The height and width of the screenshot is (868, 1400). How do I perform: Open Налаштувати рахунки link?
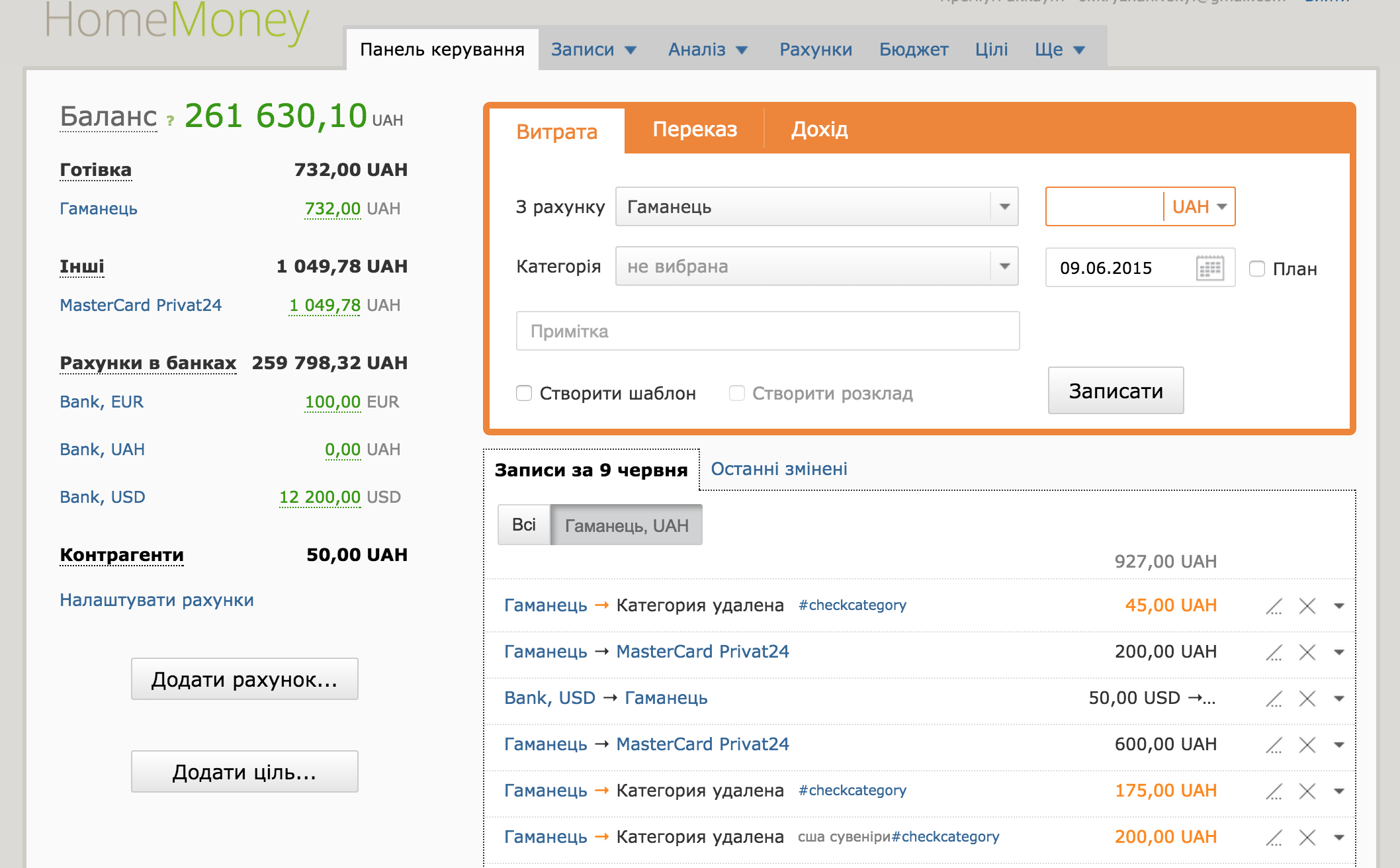157,600
